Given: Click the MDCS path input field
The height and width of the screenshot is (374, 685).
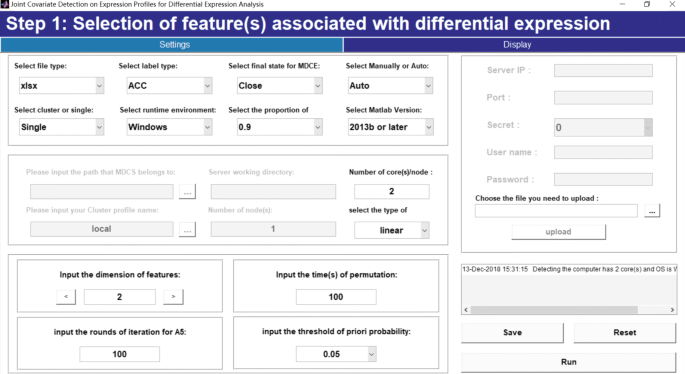Looking at the screenshot, I should point(101,191).
